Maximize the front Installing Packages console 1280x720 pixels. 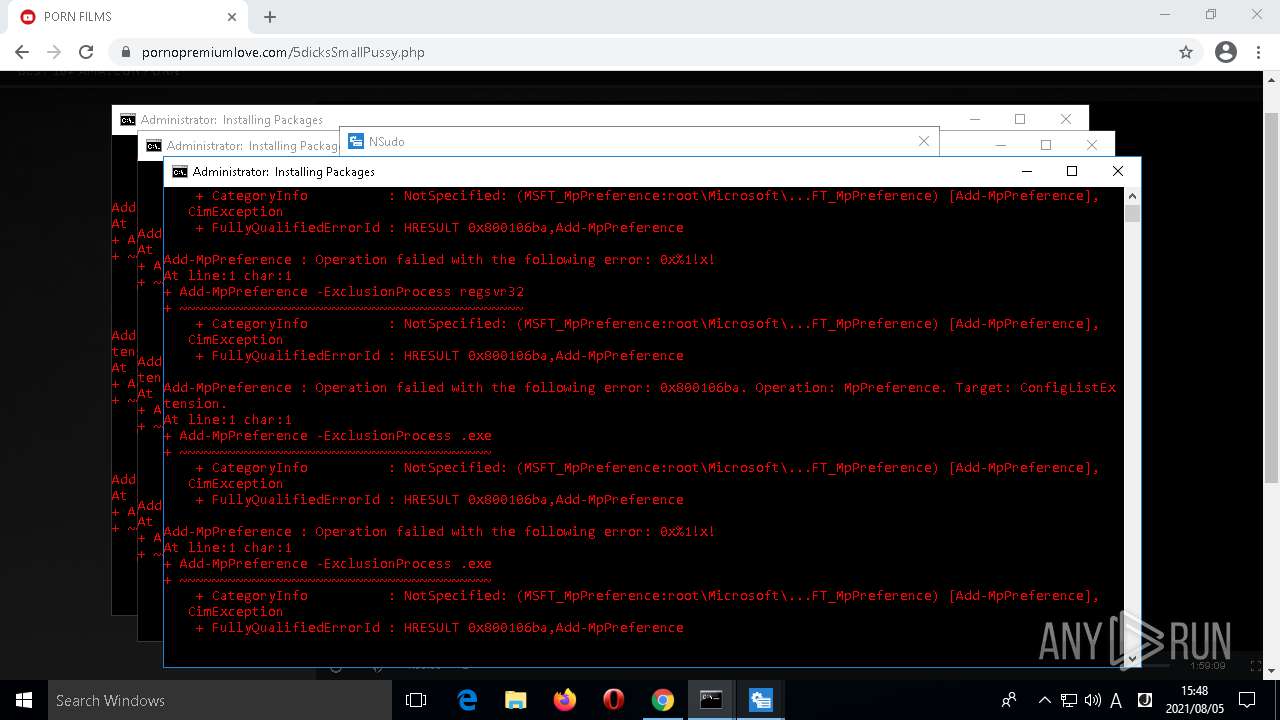click(1072, 171)
